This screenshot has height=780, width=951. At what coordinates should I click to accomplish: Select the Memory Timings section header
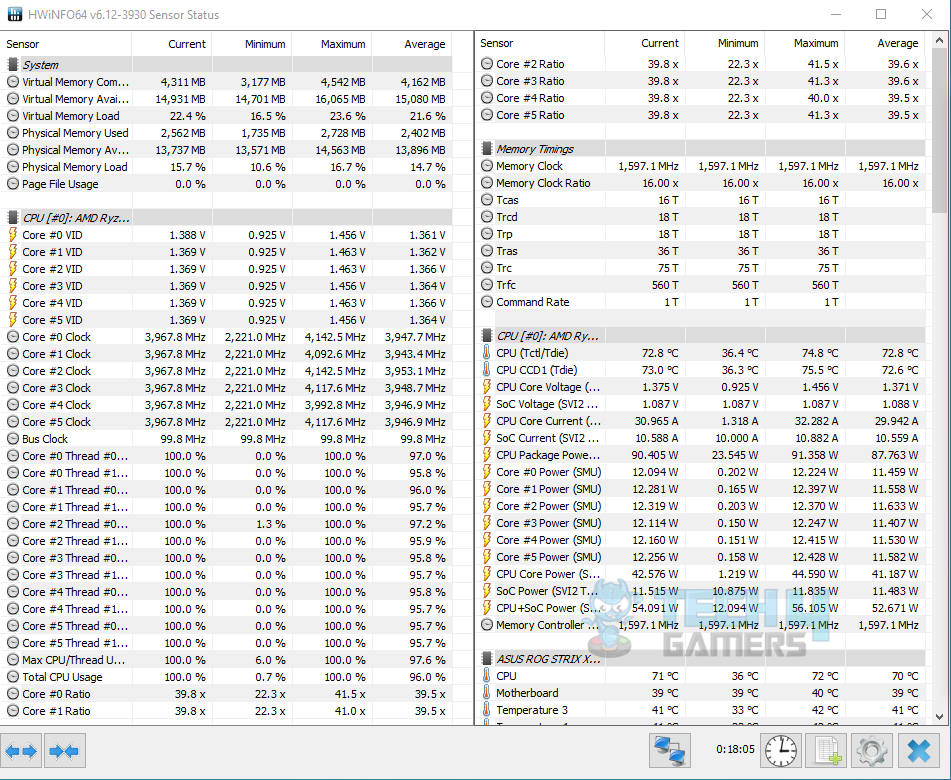[x=701, y=149]
